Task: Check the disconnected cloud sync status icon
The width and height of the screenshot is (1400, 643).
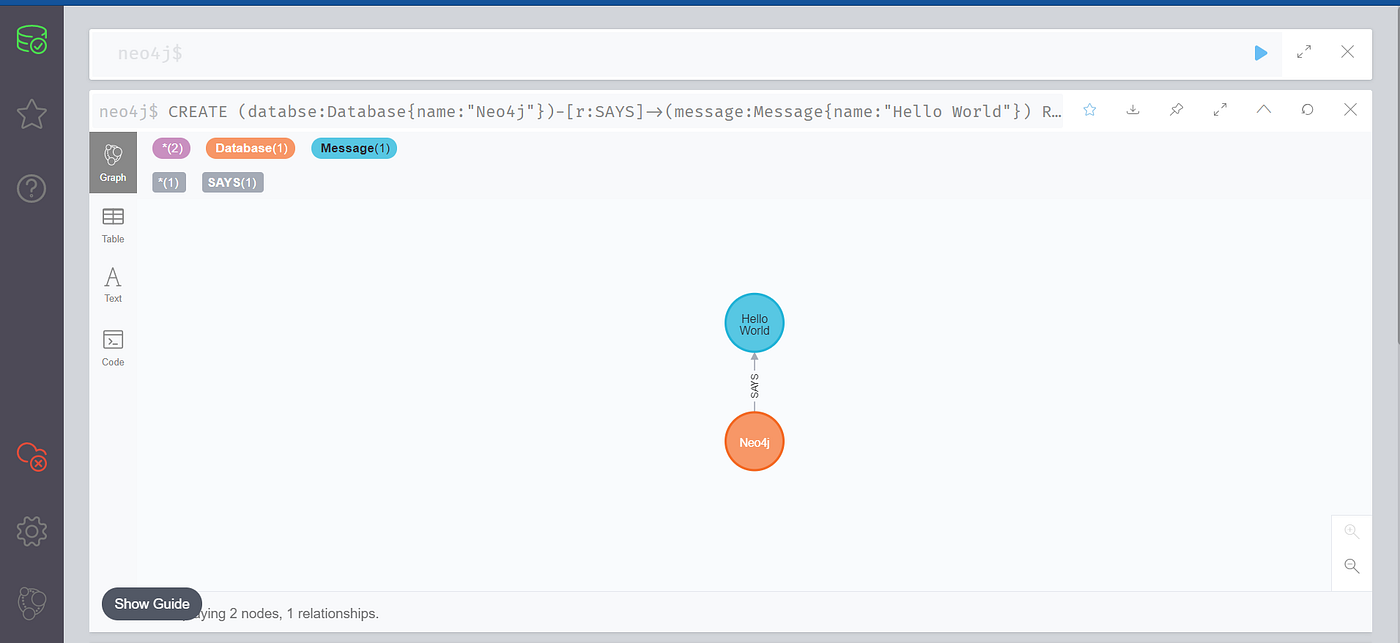Action: click(31, 457)
